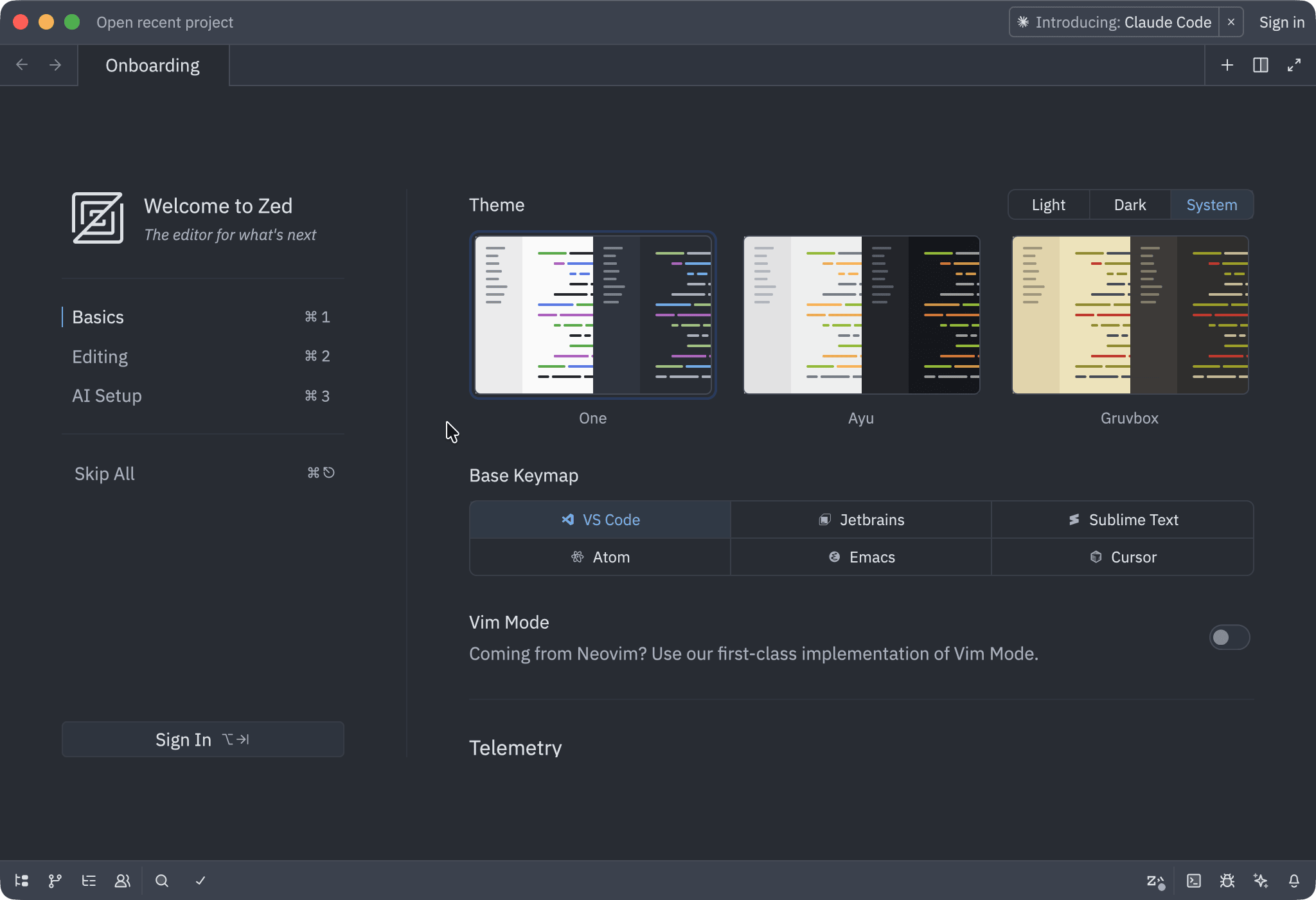Viewport: 1316px width, 900px height.
Task: Open the debugger bug icon
Action: click(x=1227, y=881)
